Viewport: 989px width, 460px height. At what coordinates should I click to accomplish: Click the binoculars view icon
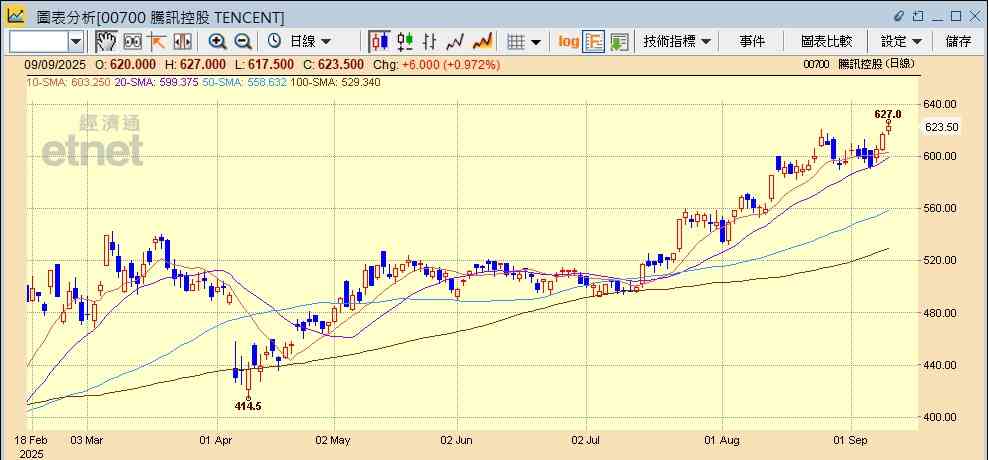(x=132, y=42)
